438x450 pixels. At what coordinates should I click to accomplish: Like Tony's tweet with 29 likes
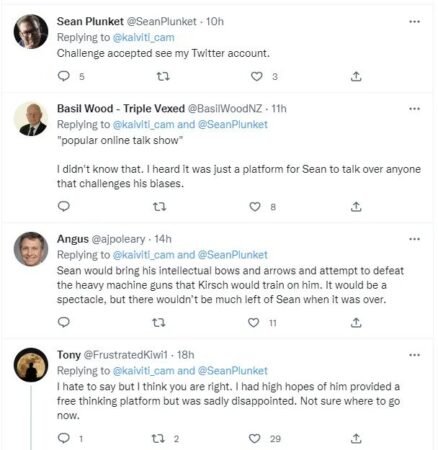(x=255, y=439)
